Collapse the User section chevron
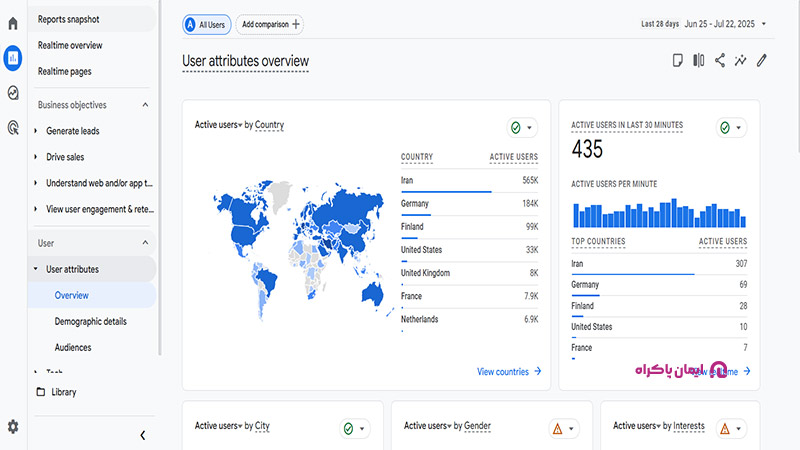Image resolution: width=800 pixels, height=450 pixels. coord(145,243)
